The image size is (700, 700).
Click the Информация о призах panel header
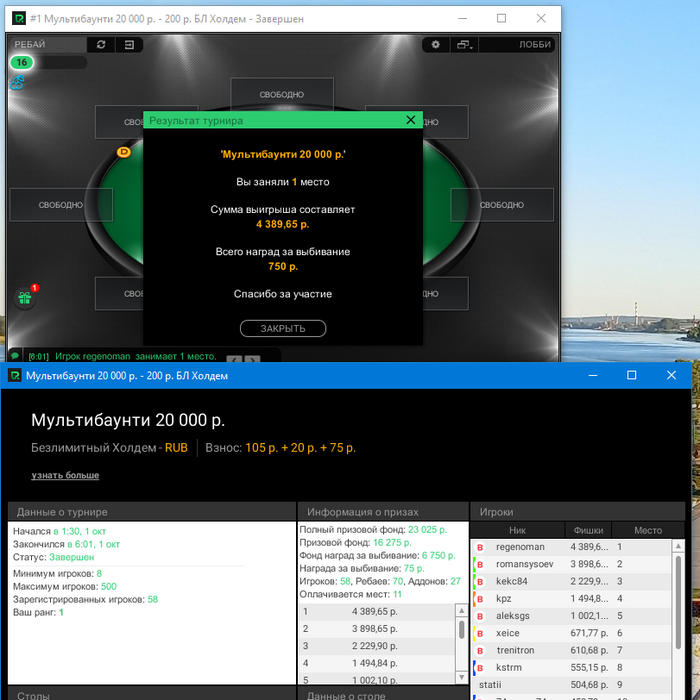[383, 512]
